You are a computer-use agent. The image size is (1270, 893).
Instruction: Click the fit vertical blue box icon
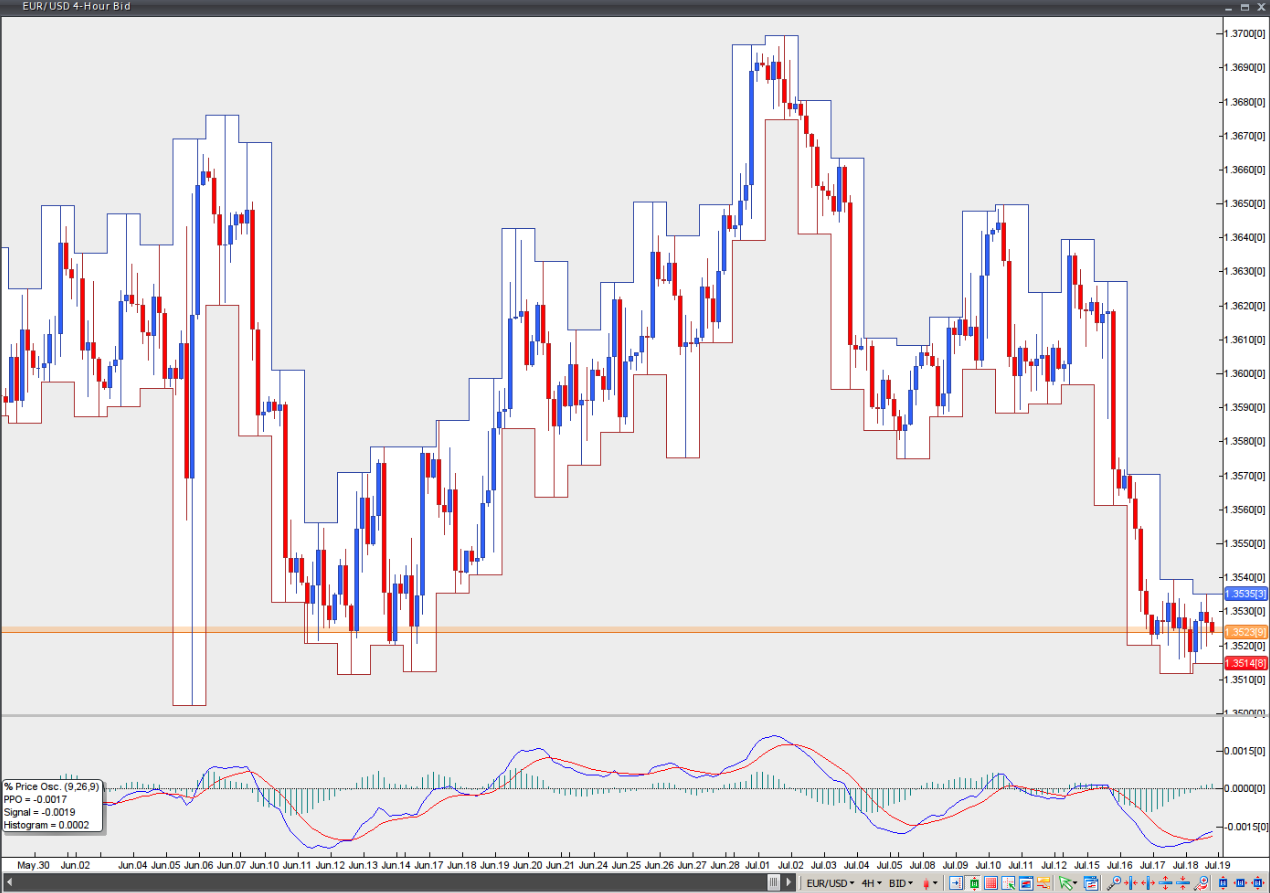click(x=1222, y=883)
